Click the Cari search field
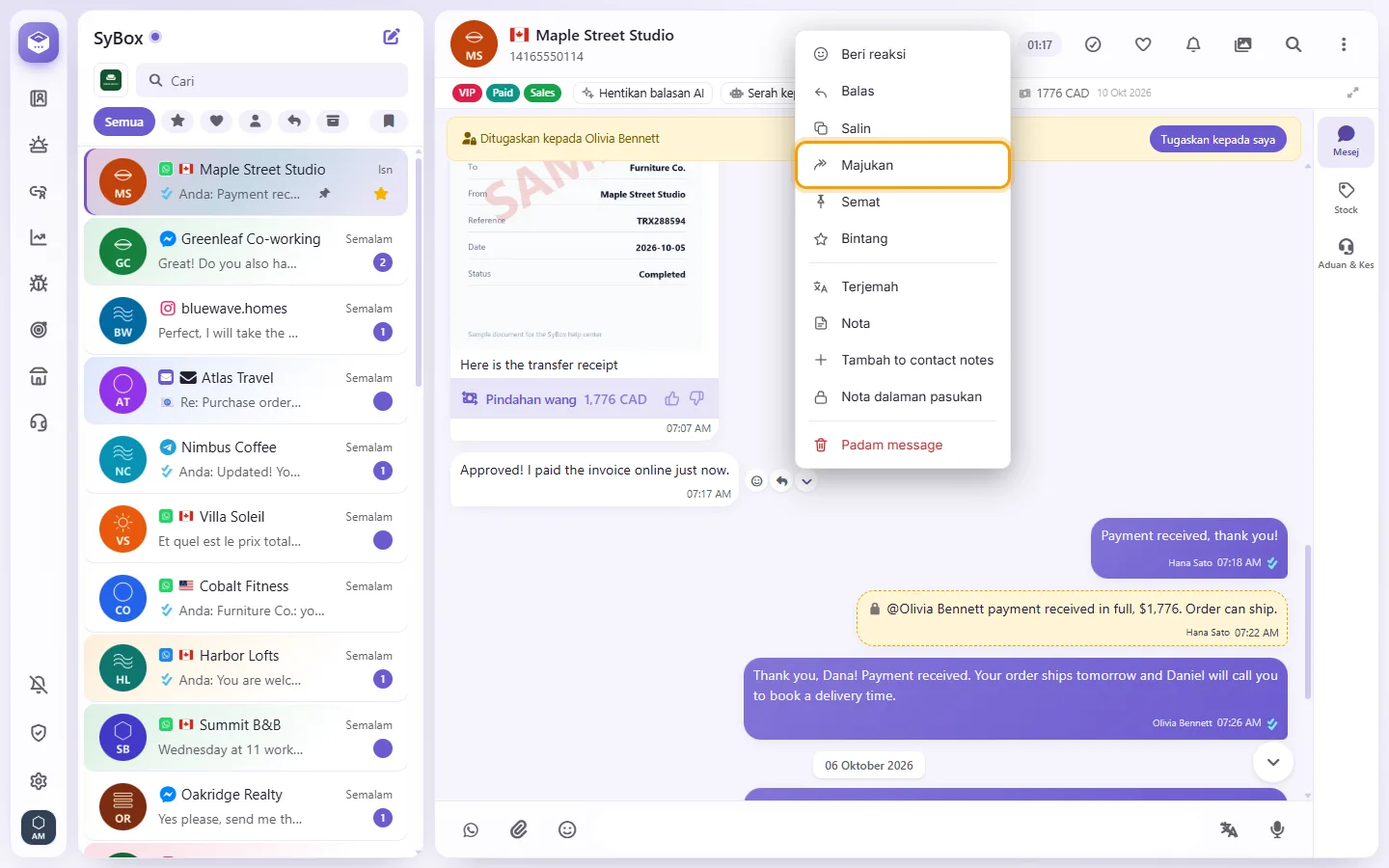 272,81
